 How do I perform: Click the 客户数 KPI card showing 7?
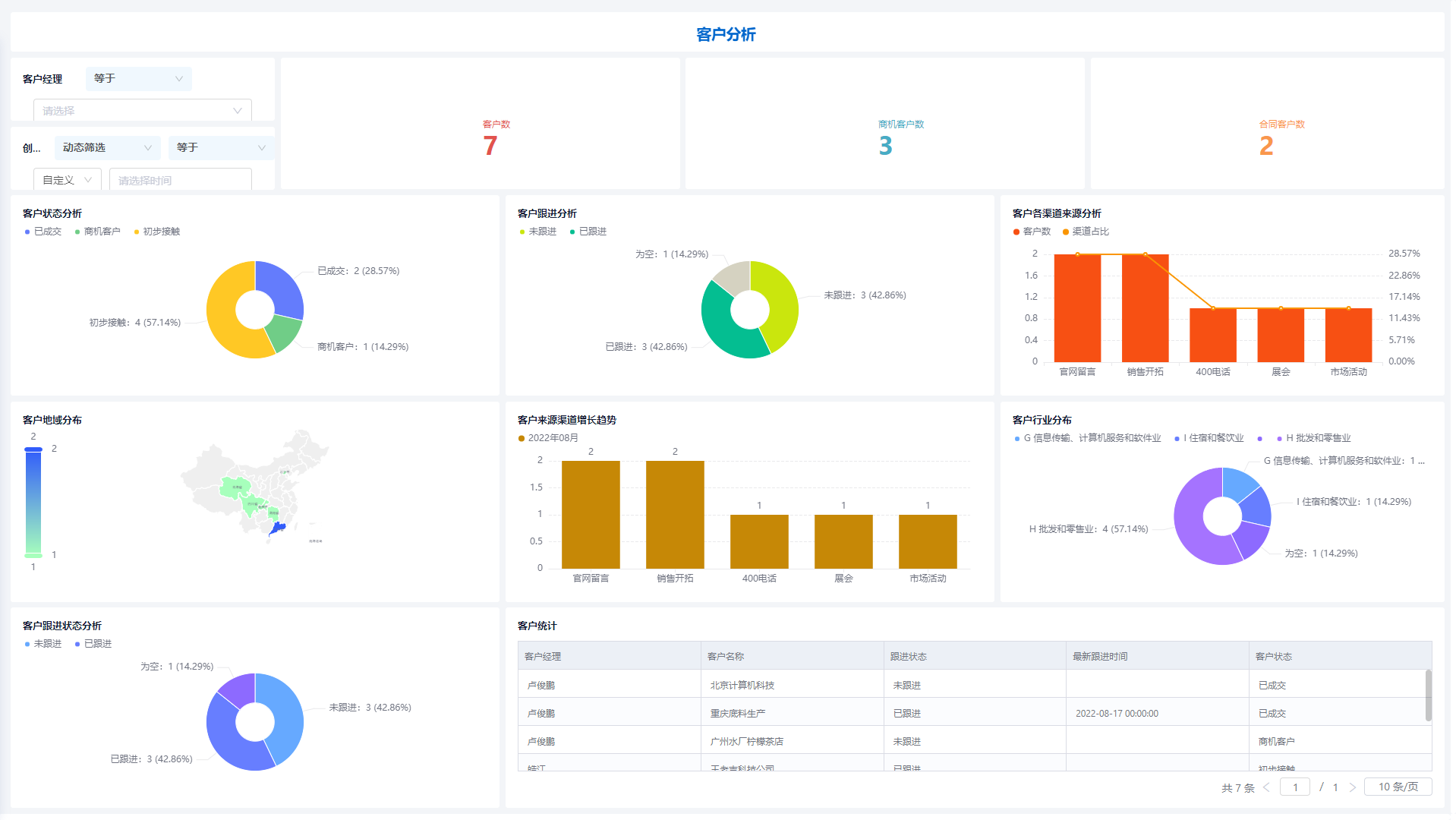pos(481,124)
